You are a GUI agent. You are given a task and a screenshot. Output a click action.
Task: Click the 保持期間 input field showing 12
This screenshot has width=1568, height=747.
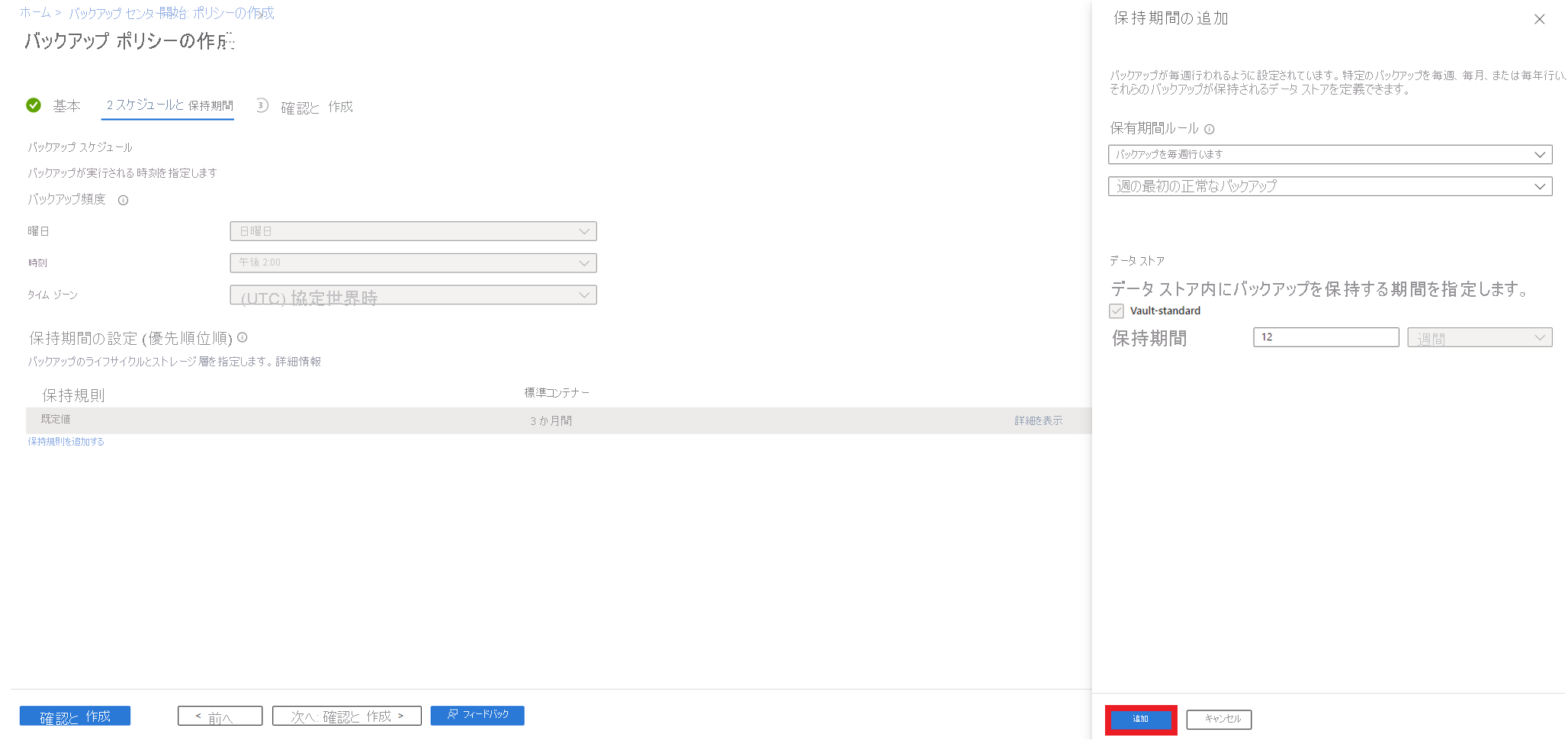[1325, 337]
